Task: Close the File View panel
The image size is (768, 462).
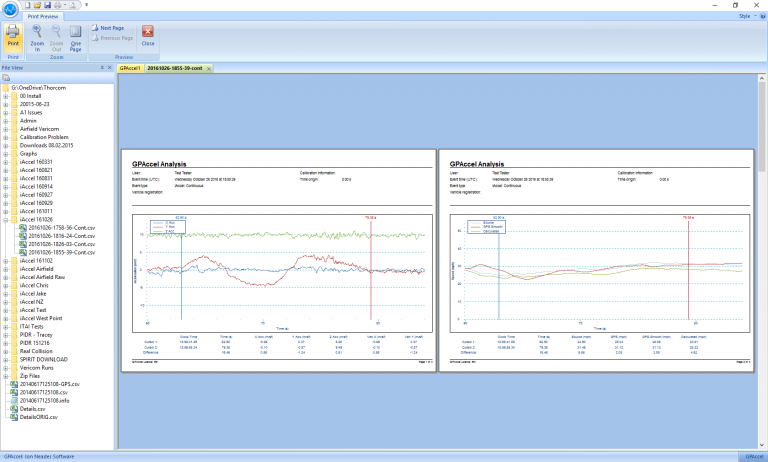Action: (110, 68)
